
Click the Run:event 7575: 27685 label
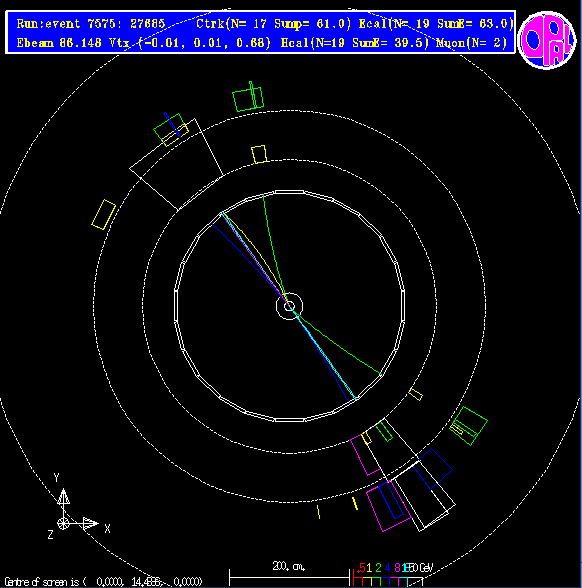[91, 24]
